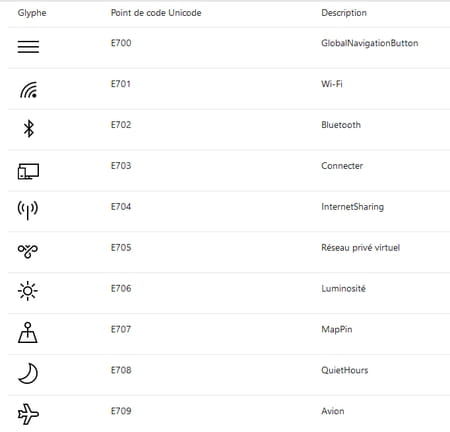Click the Connecter devices glyph
The height and width of the screenshot is (432, 450).
[x=28, y=171]
